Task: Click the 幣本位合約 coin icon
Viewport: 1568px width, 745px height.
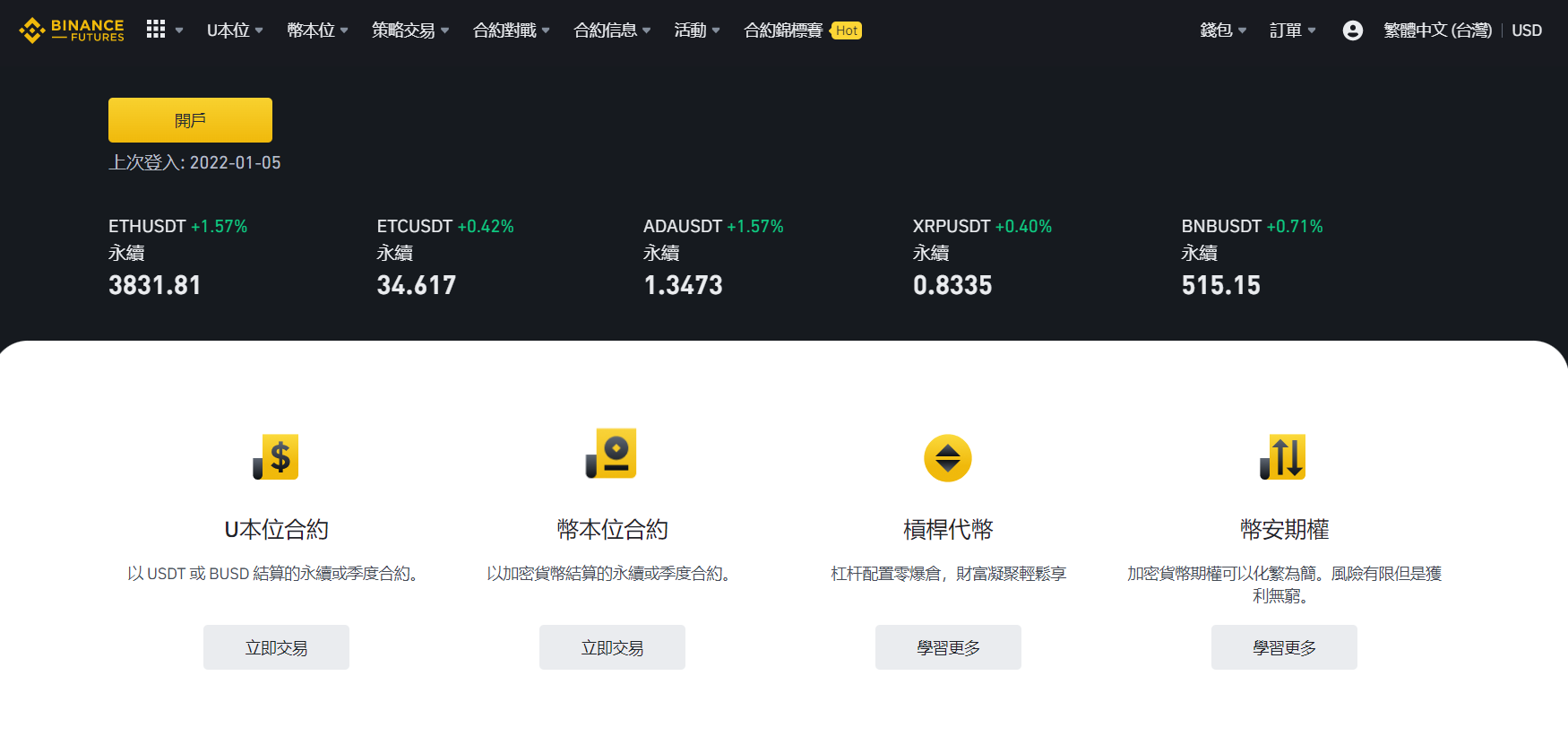Action: tap(611, 454)
